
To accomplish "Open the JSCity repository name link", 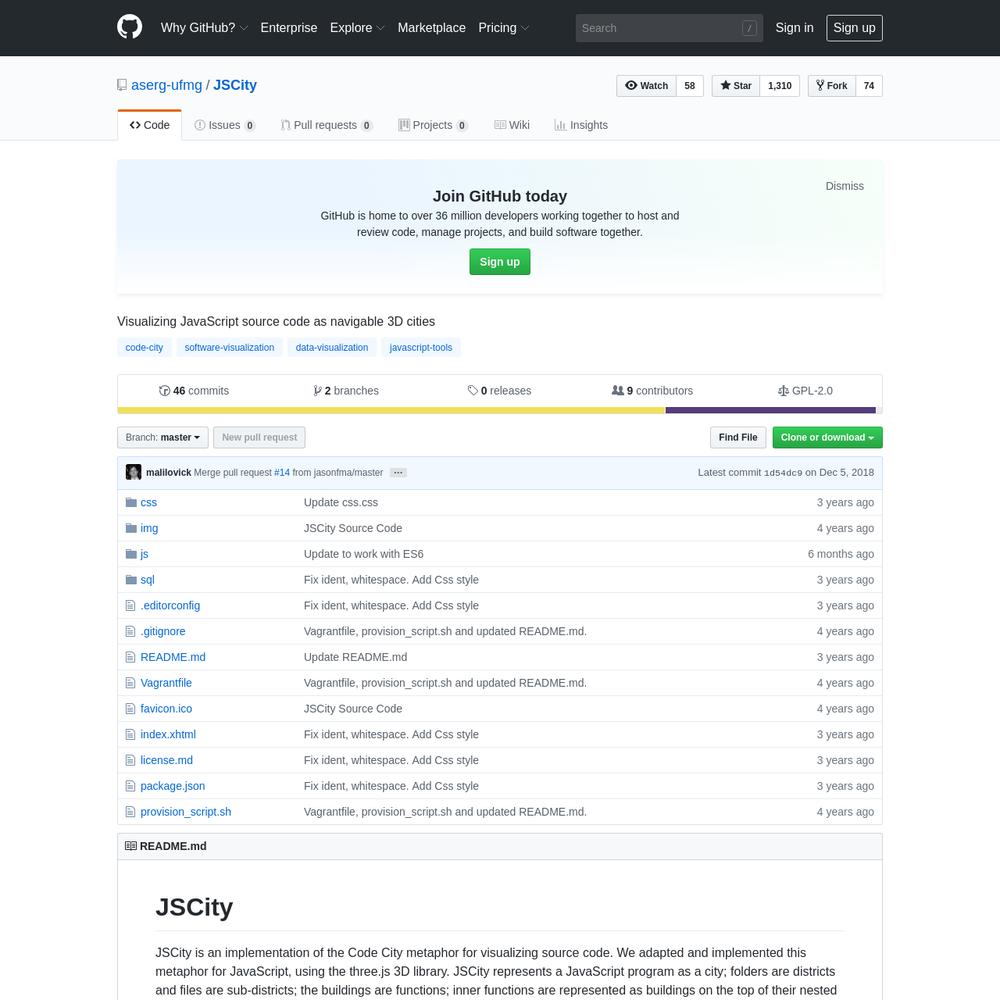I will pos(235,85).
